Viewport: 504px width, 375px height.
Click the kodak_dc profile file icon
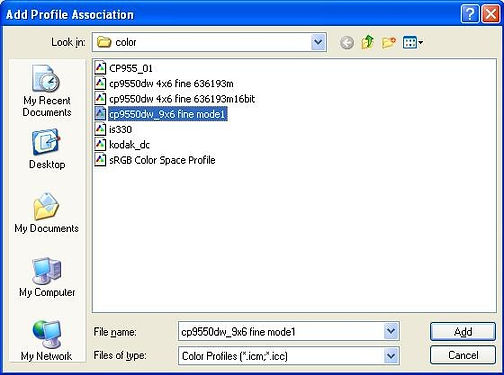100,145
